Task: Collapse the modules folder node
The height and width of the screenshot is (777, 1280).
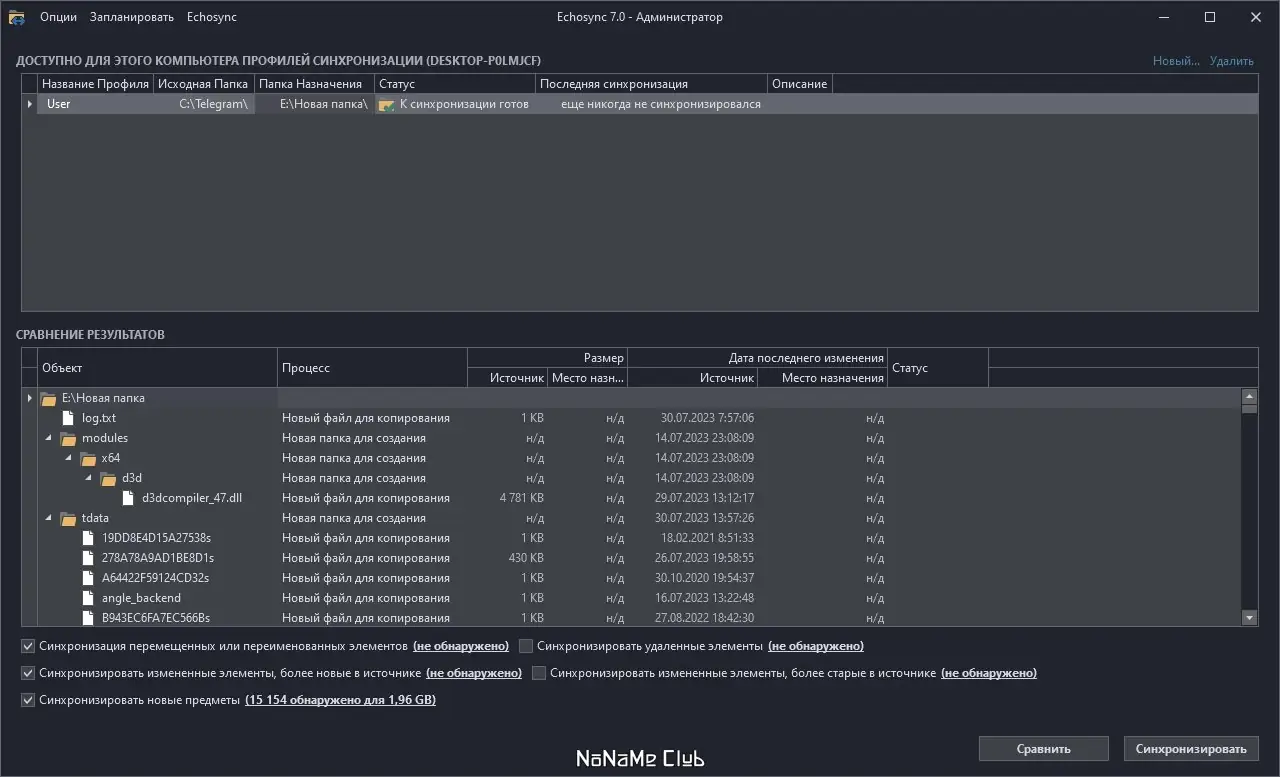Action: tap(49, 438)
